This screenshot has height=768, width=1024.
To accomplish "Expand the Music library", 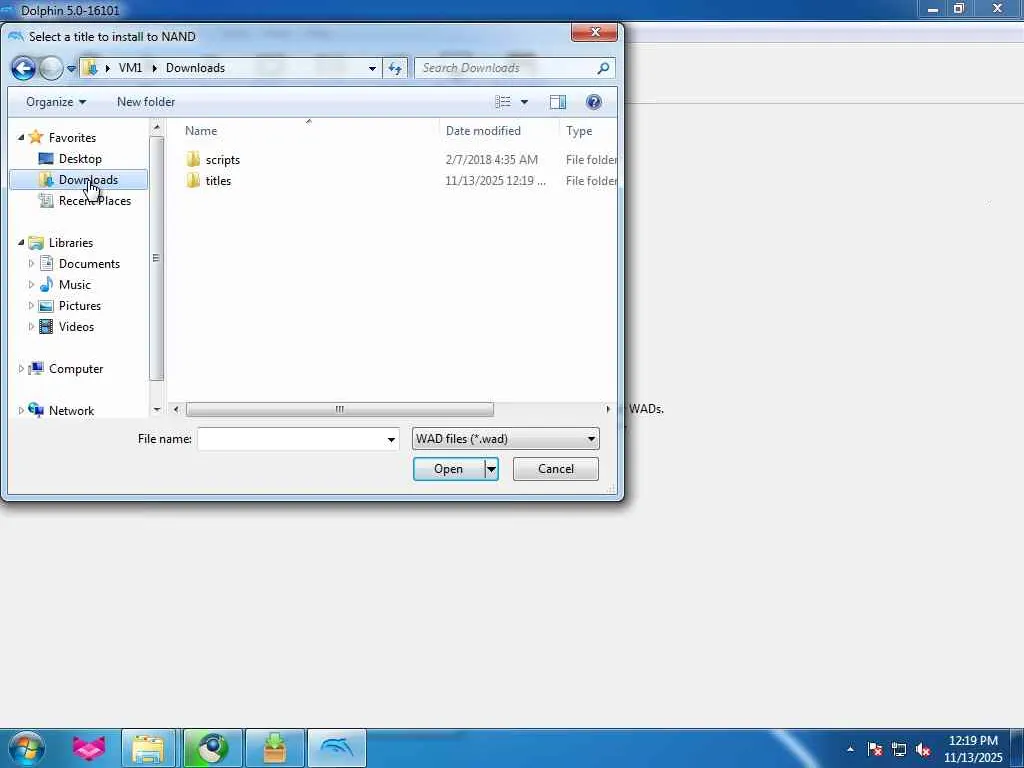I will 31,285.
